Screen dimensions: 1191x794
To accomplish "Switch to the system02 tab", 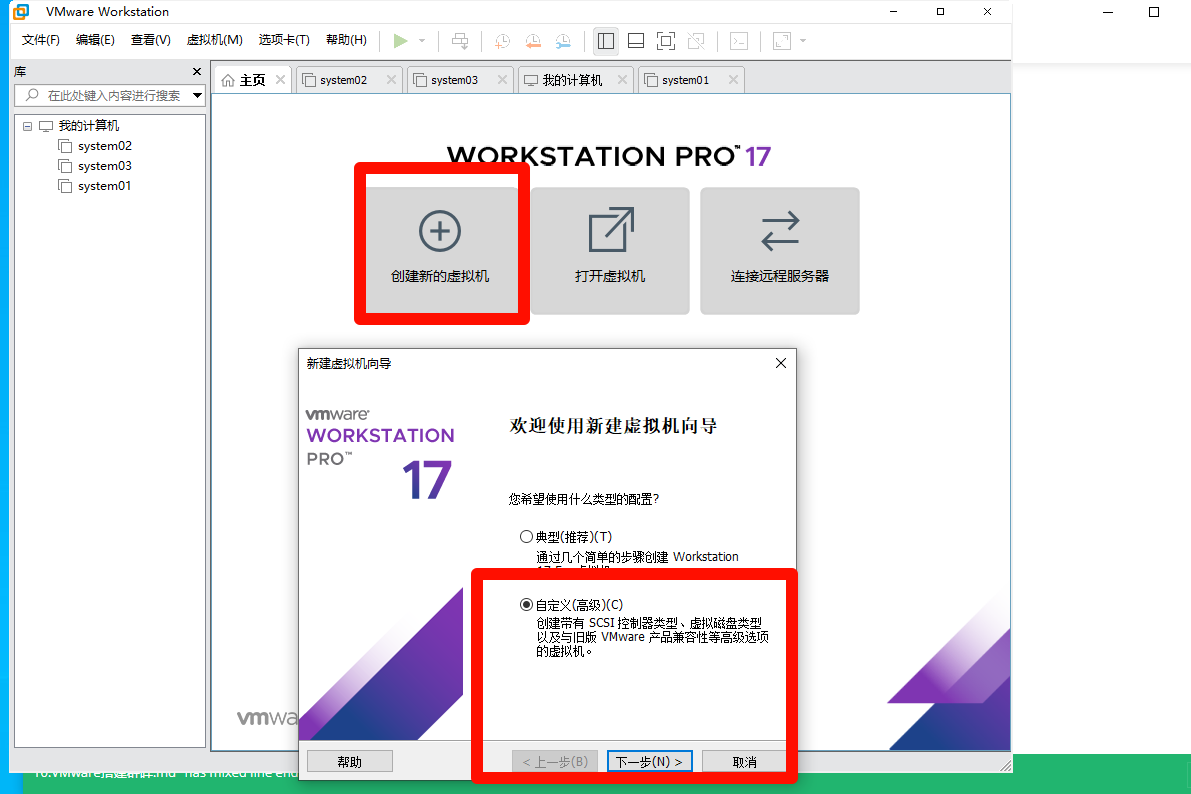I will click(344, 79).
